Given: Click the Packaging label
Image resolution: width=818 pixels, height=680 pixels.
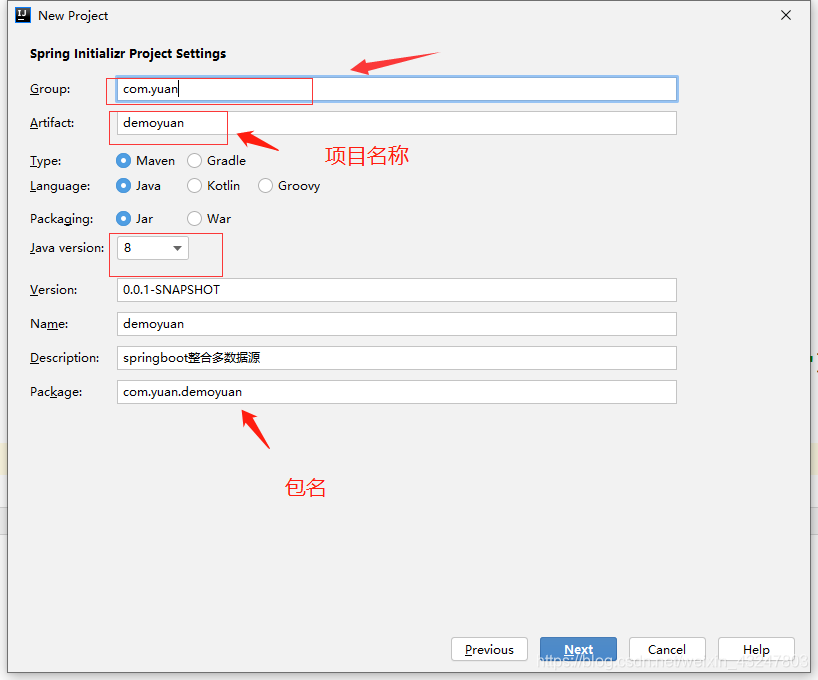Looking at the screenshot, I should 62,219.
